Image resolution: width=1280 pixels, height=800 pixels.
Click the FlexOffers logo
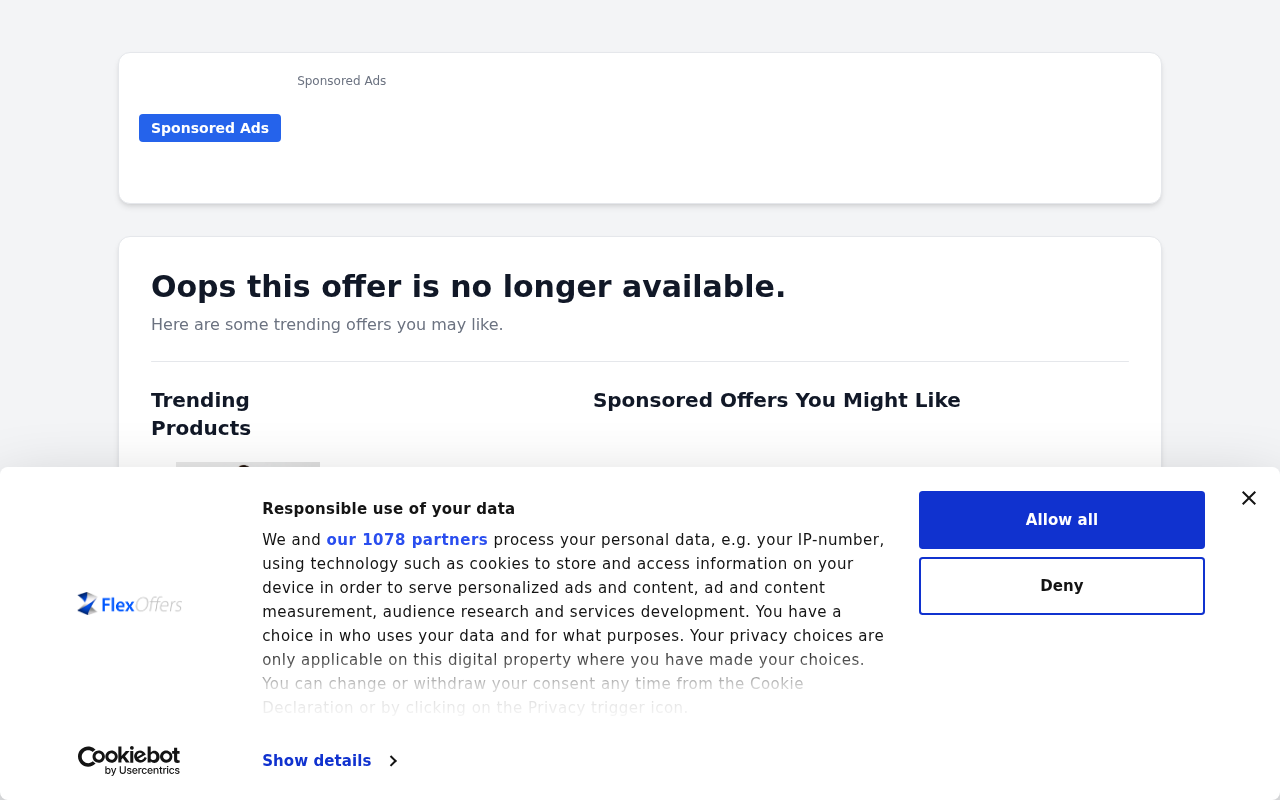click(130, 604)
